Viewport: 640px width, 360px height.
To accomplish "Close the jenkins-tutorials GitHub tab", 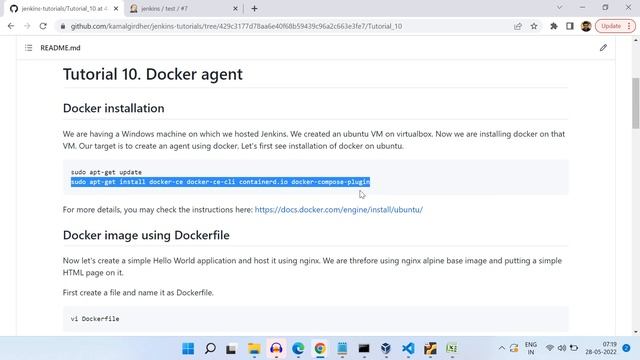I will click(116, 9).
